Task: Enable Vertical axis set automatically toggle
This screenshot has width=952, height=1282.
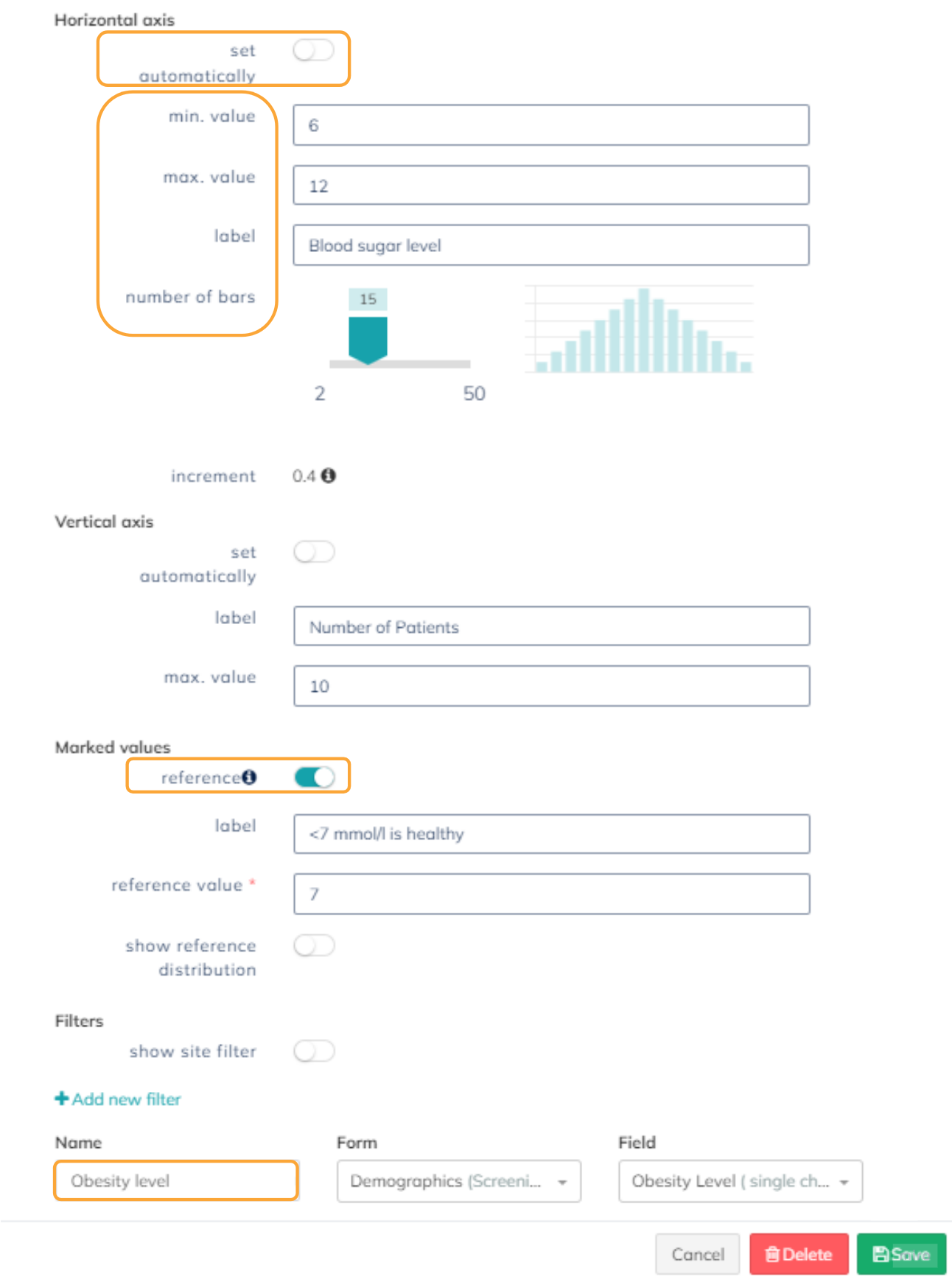Action: 314,552
